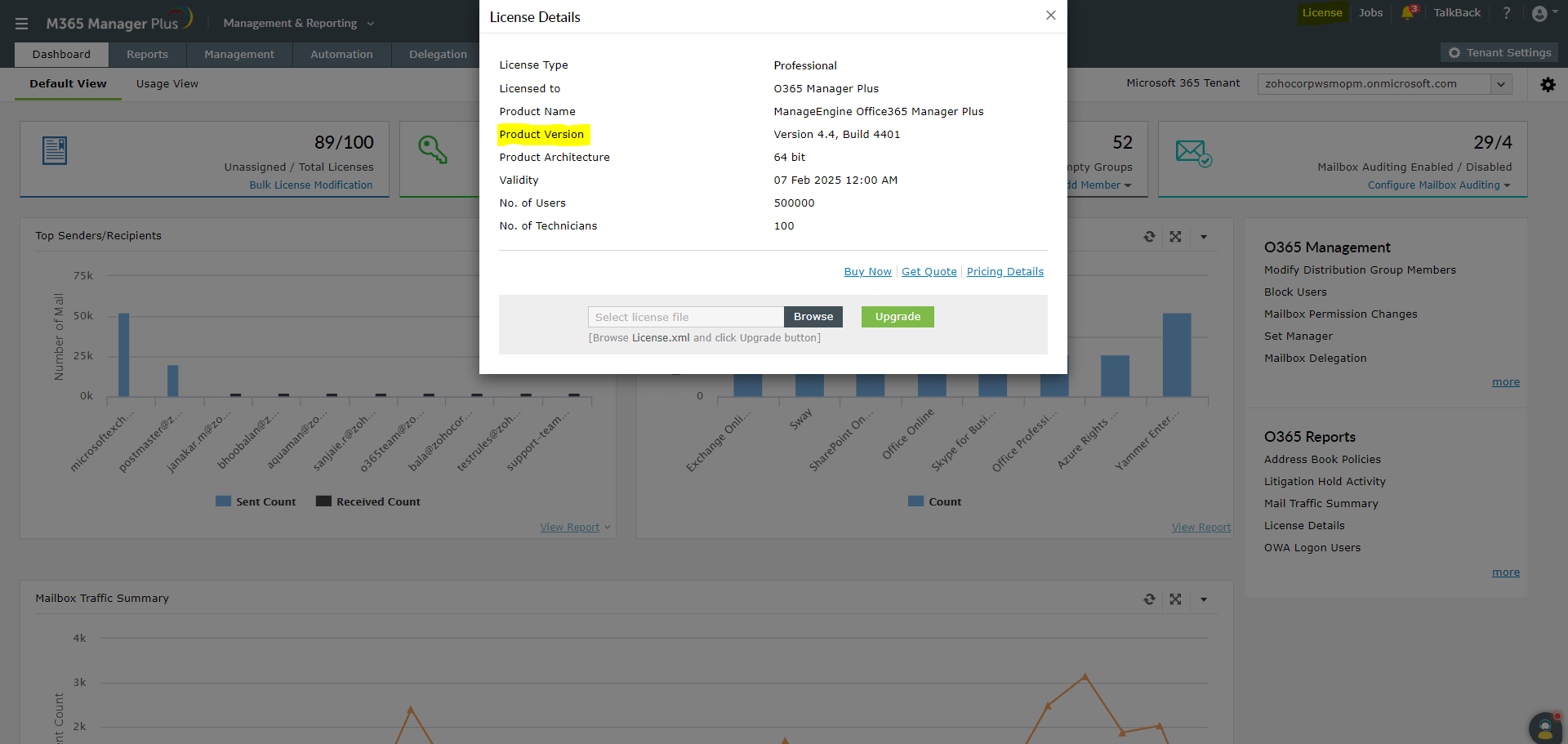1568x744 pixels.
Task: Click the Browse button for license file
Action: click(813, 317)
